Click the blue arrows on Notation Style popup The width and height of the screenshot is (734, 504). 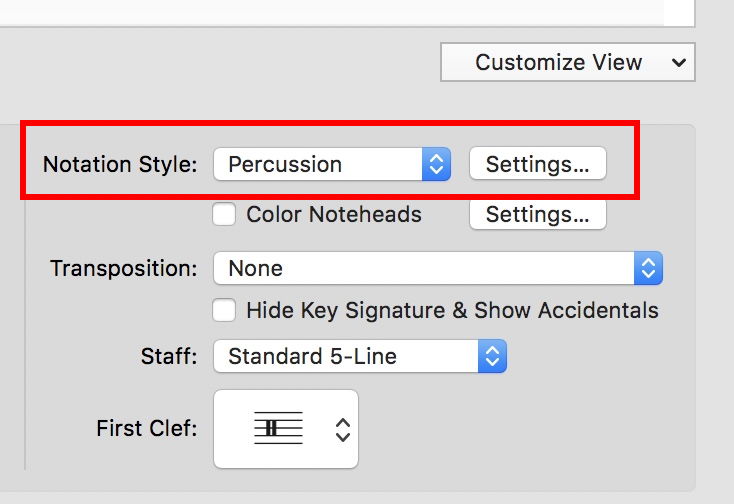(437, 165)
